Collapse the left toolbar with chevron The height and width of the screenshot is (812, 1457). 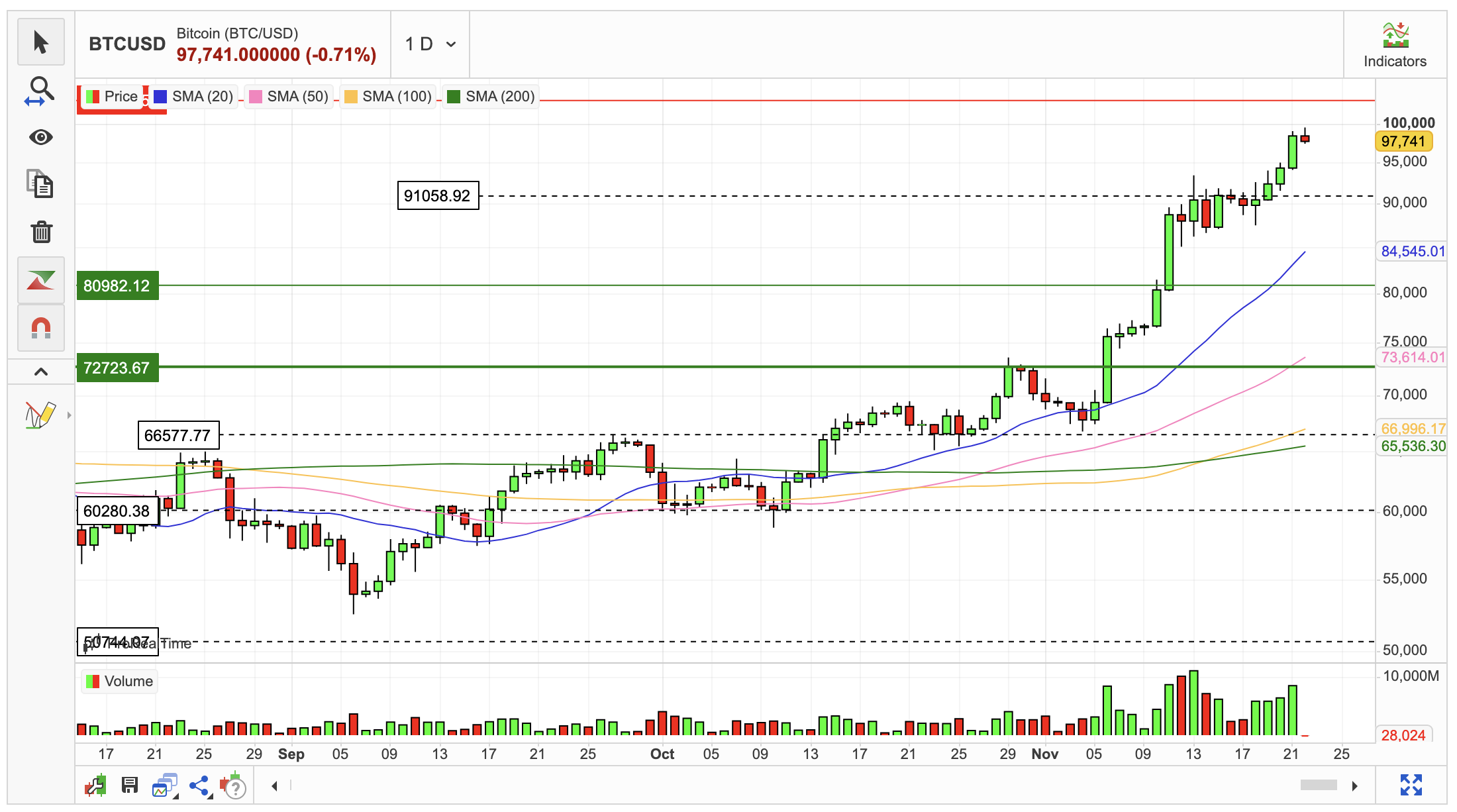[x=41, y=372]
